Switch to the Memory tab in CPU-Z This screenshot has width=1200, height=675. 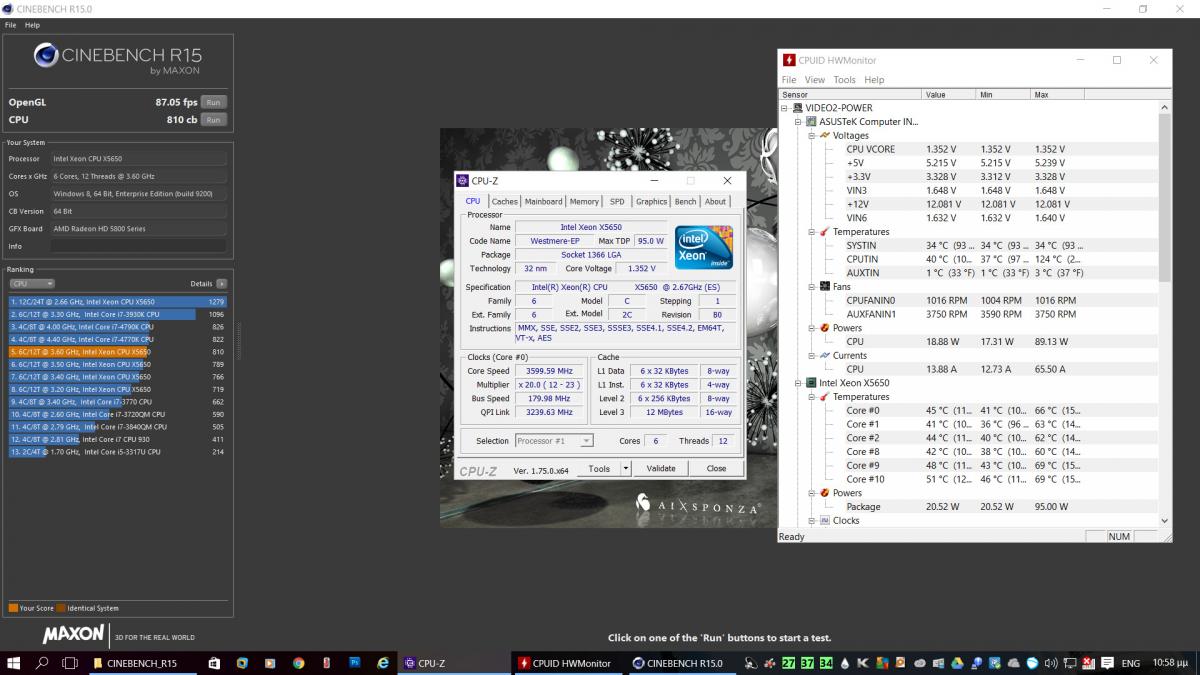point(585,201)
